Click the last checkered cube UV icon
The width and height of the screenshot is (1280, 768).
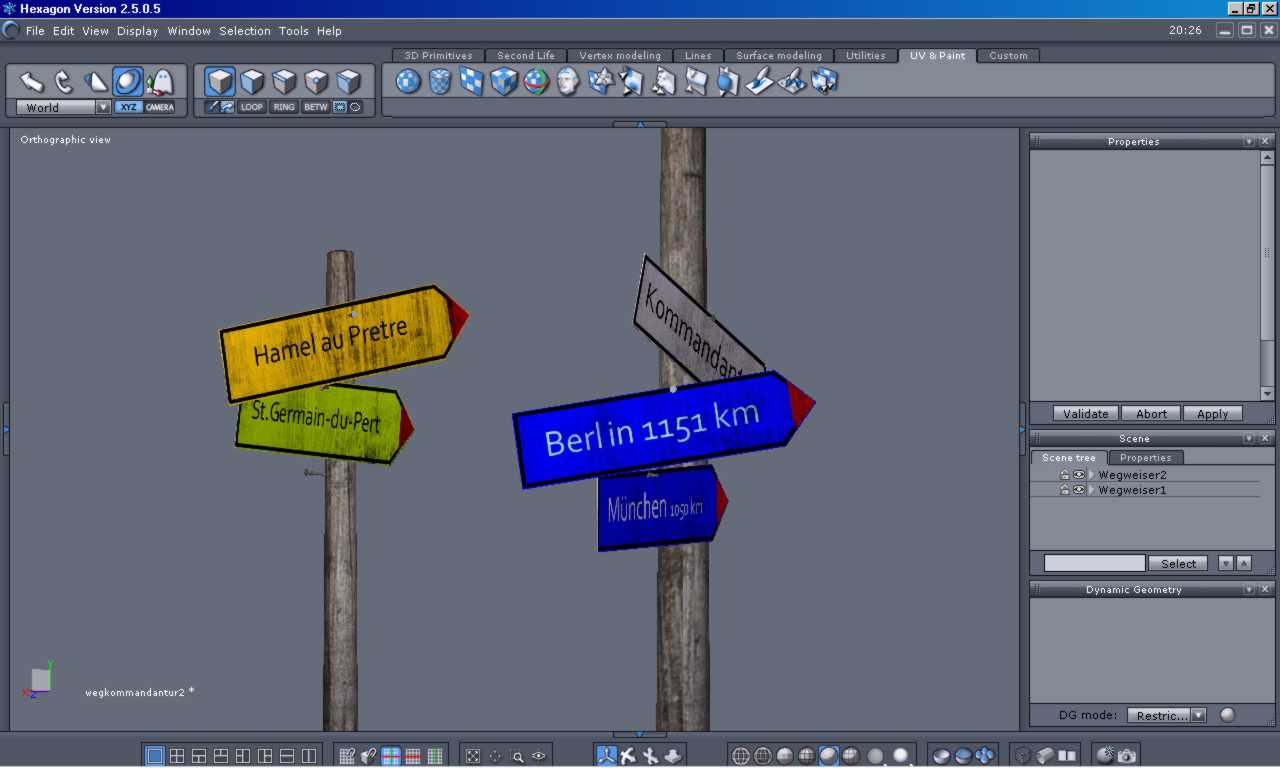824,81
